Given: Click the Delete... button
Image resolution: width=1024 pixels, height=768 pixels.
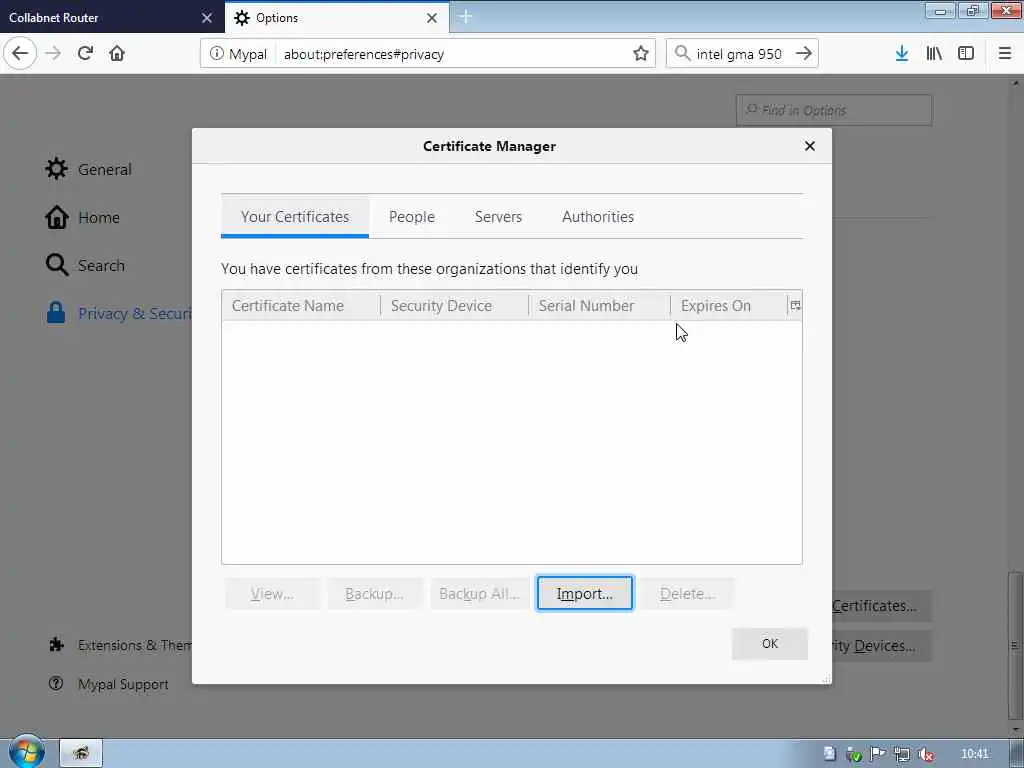Looking at the screenshot, I should coord(687,594).
